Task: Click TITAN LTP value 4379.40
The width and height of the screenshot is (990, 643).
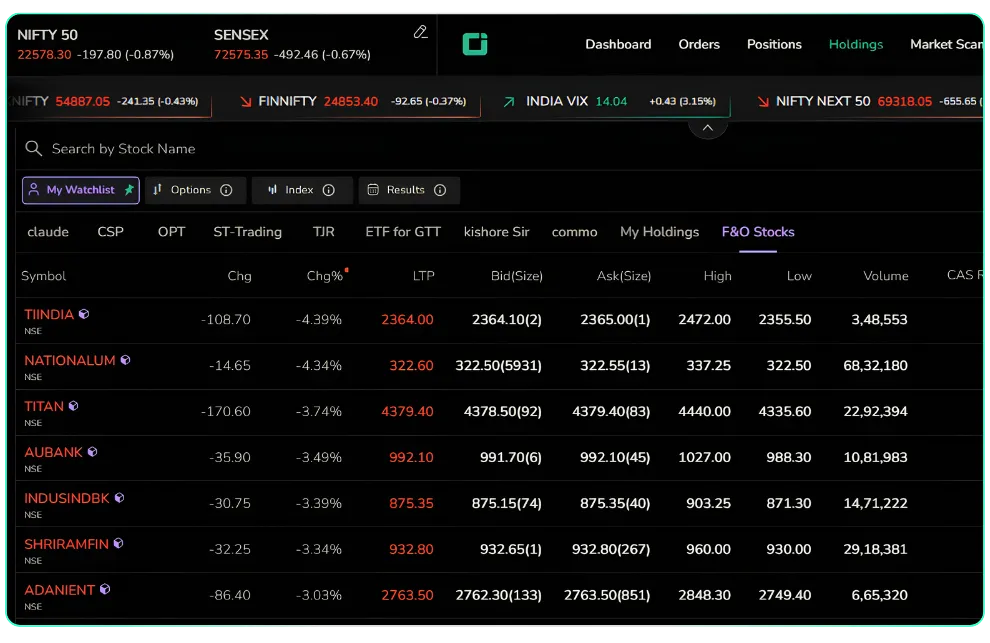Action: coord(407,411)
